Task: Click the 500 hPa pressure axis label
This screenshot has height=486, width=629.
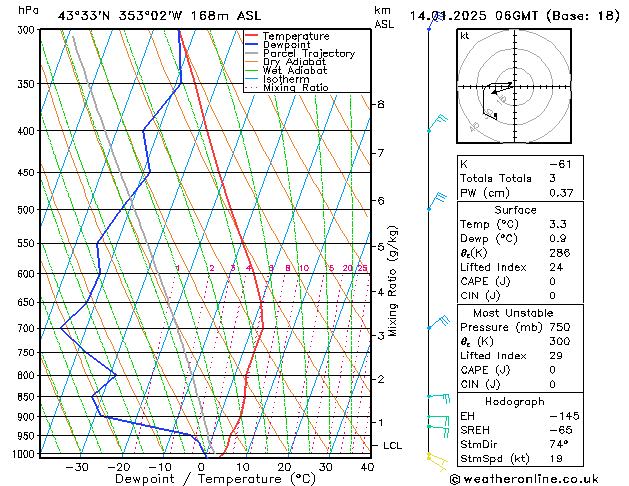Action: click(26, 210)
